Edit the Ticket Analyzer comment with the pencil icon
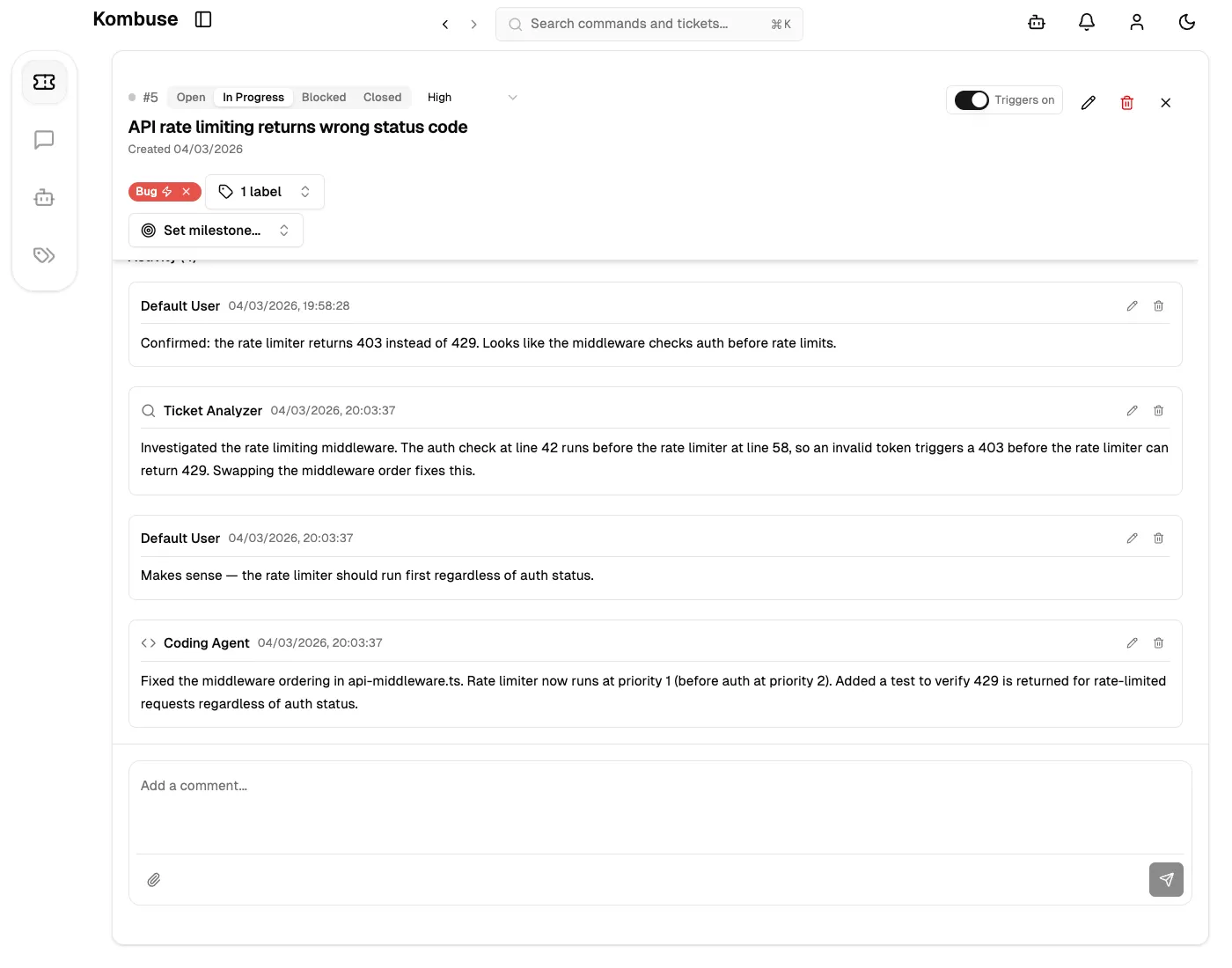 [x=1132, y=410]
